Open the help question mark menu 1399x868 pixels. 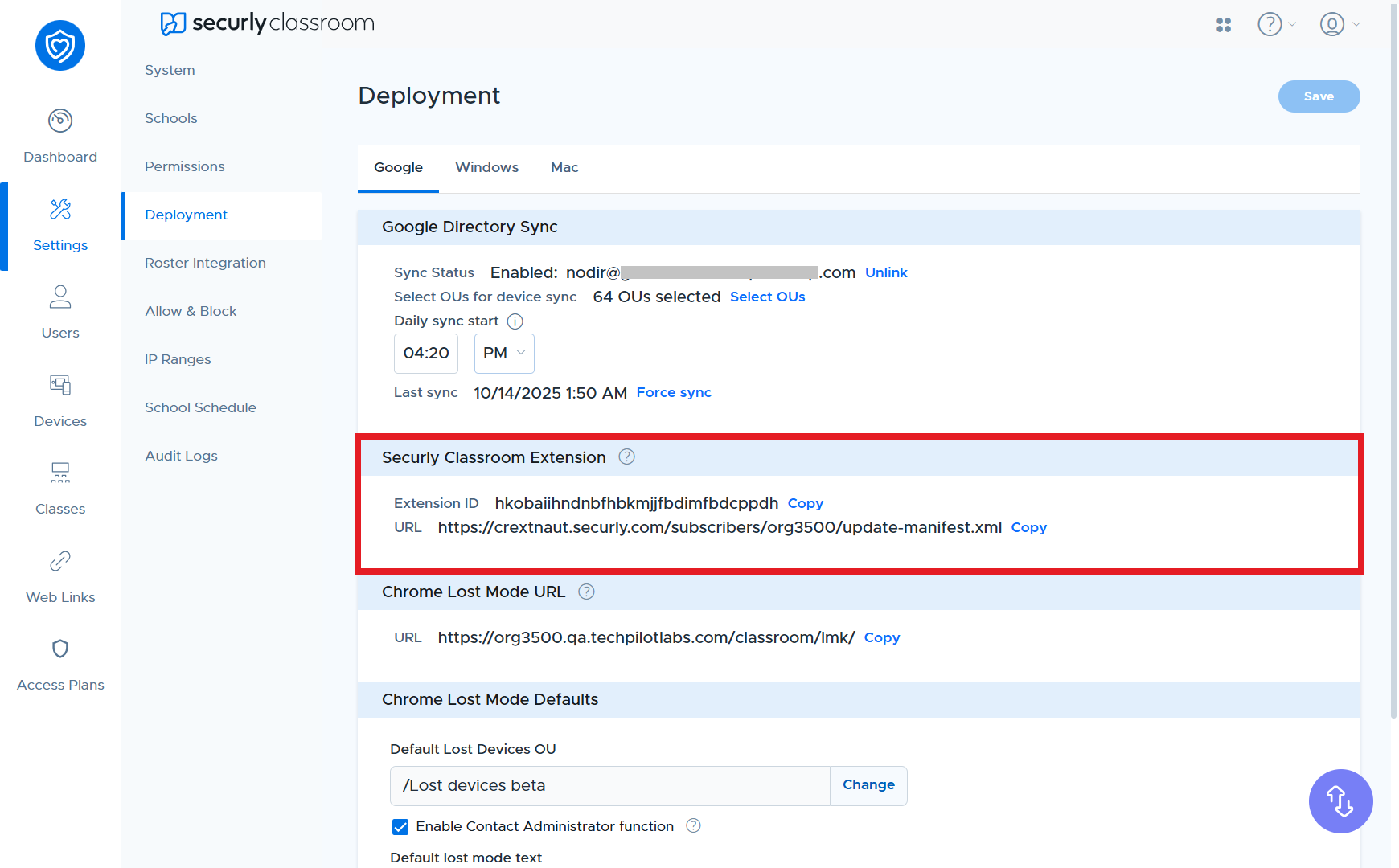[1277, 24]
